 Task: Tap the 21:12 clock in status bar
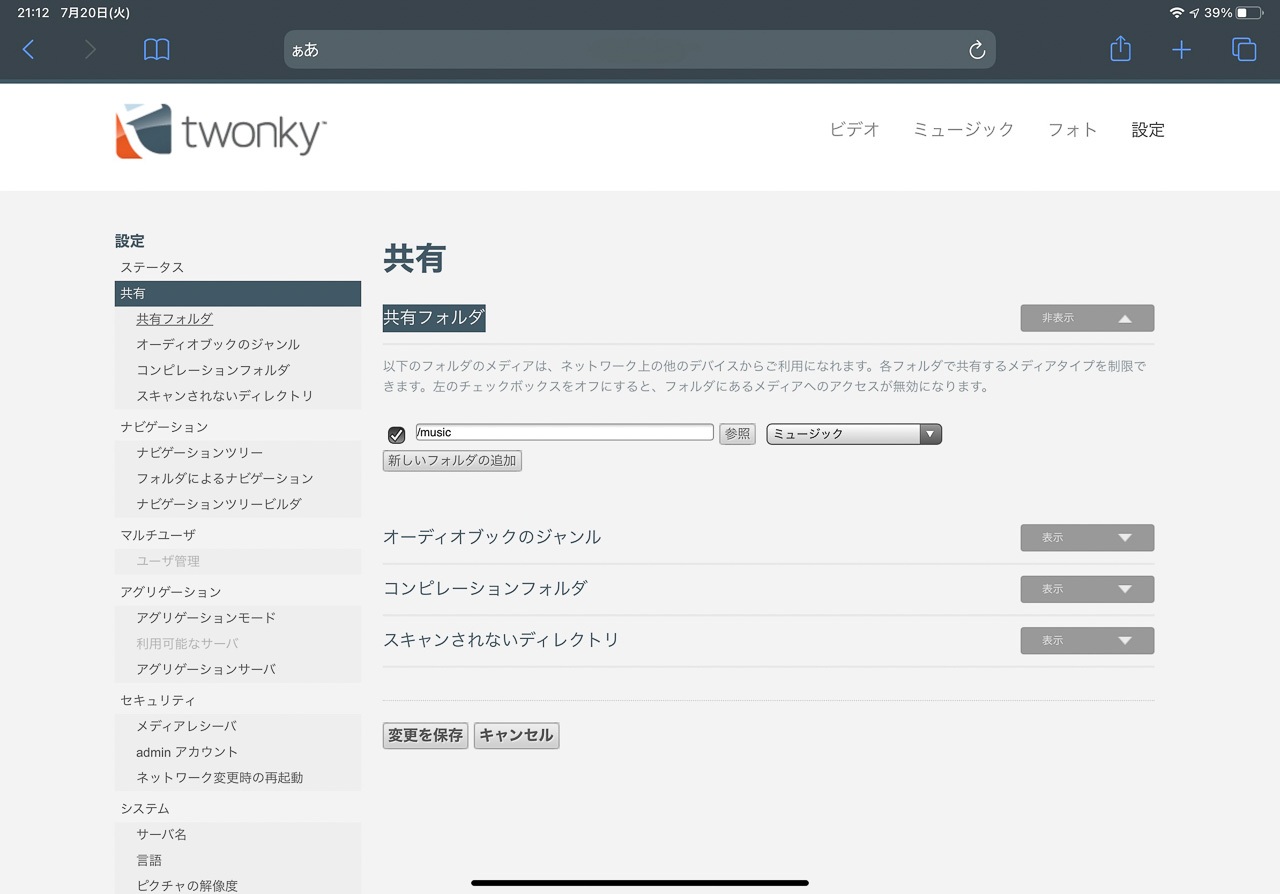coord(34,13)
